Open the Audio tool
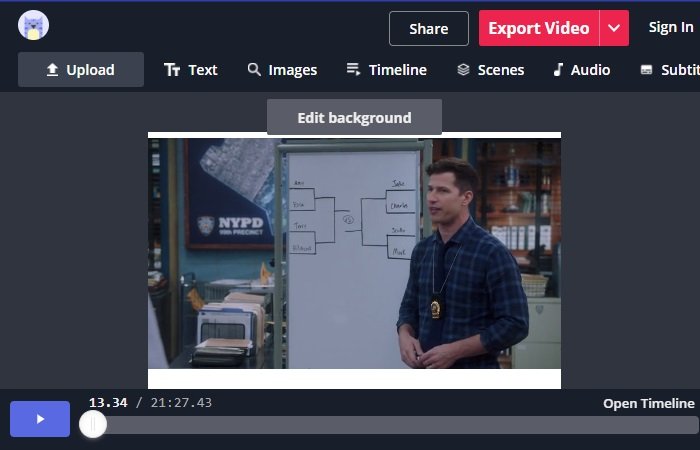 click(581, 70)
